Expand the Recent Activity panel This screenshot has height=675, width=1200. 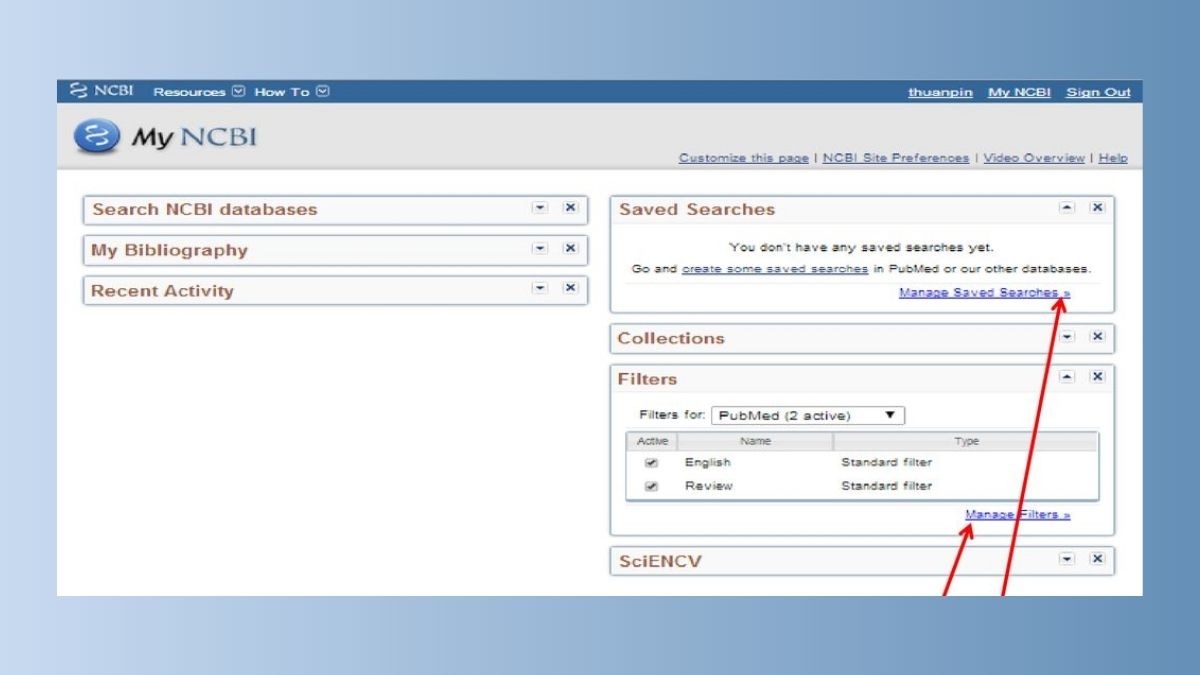(540, 287)
